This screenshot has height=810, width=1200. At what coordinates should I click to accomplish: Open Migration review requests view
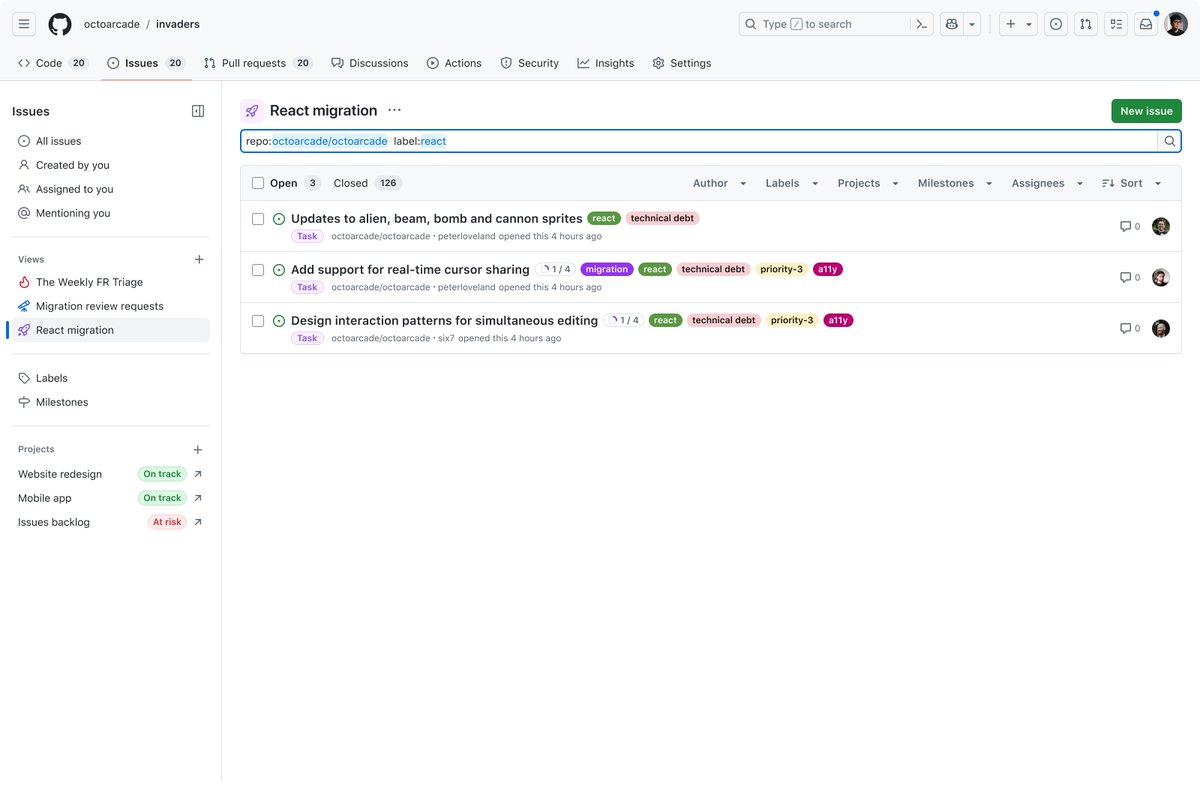(109, 306)
